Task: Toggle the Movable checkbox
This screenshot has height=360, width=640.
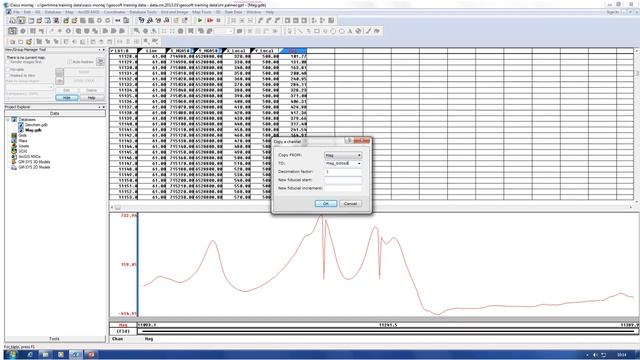Action: (x=8, y=70)
